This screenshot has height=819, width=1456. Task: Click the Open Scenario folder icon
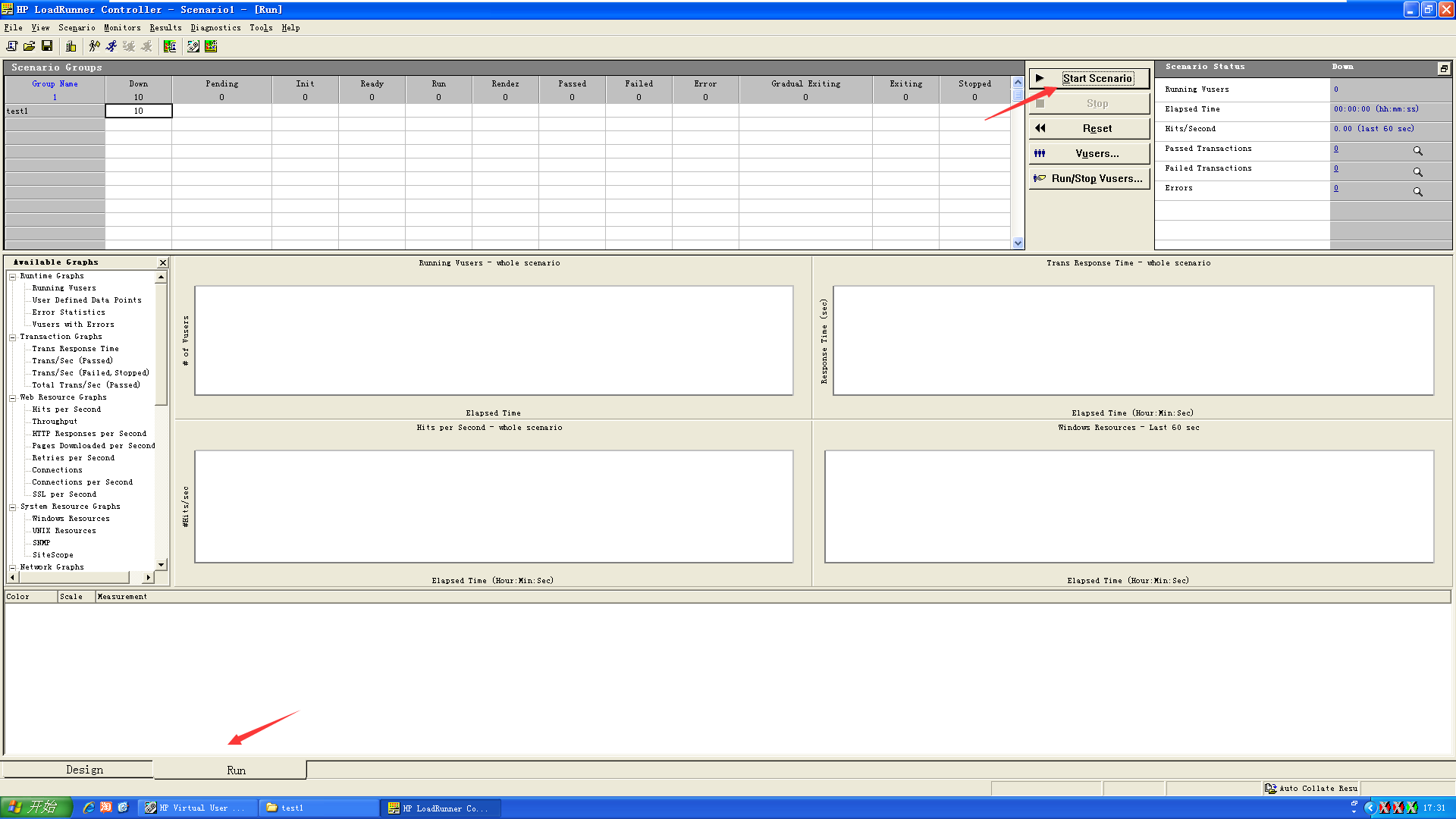29,46
